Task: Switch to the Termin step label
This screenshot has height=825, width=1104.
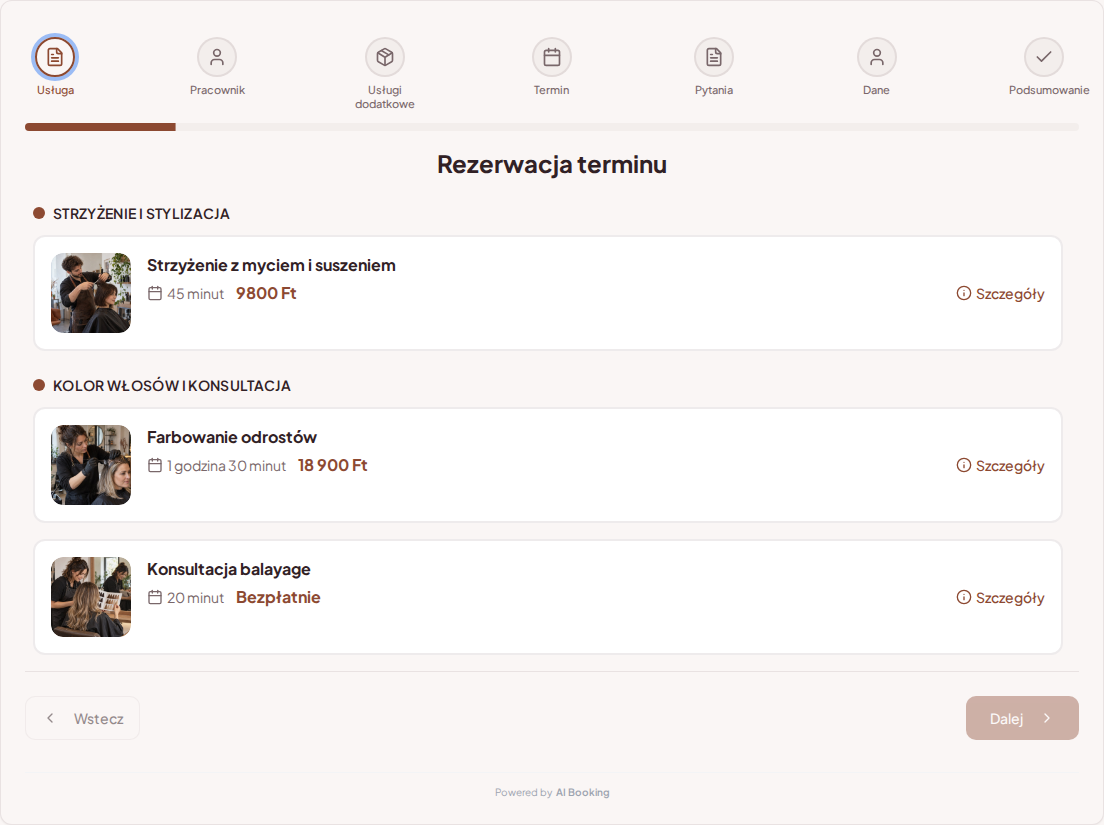Action: 551,90
